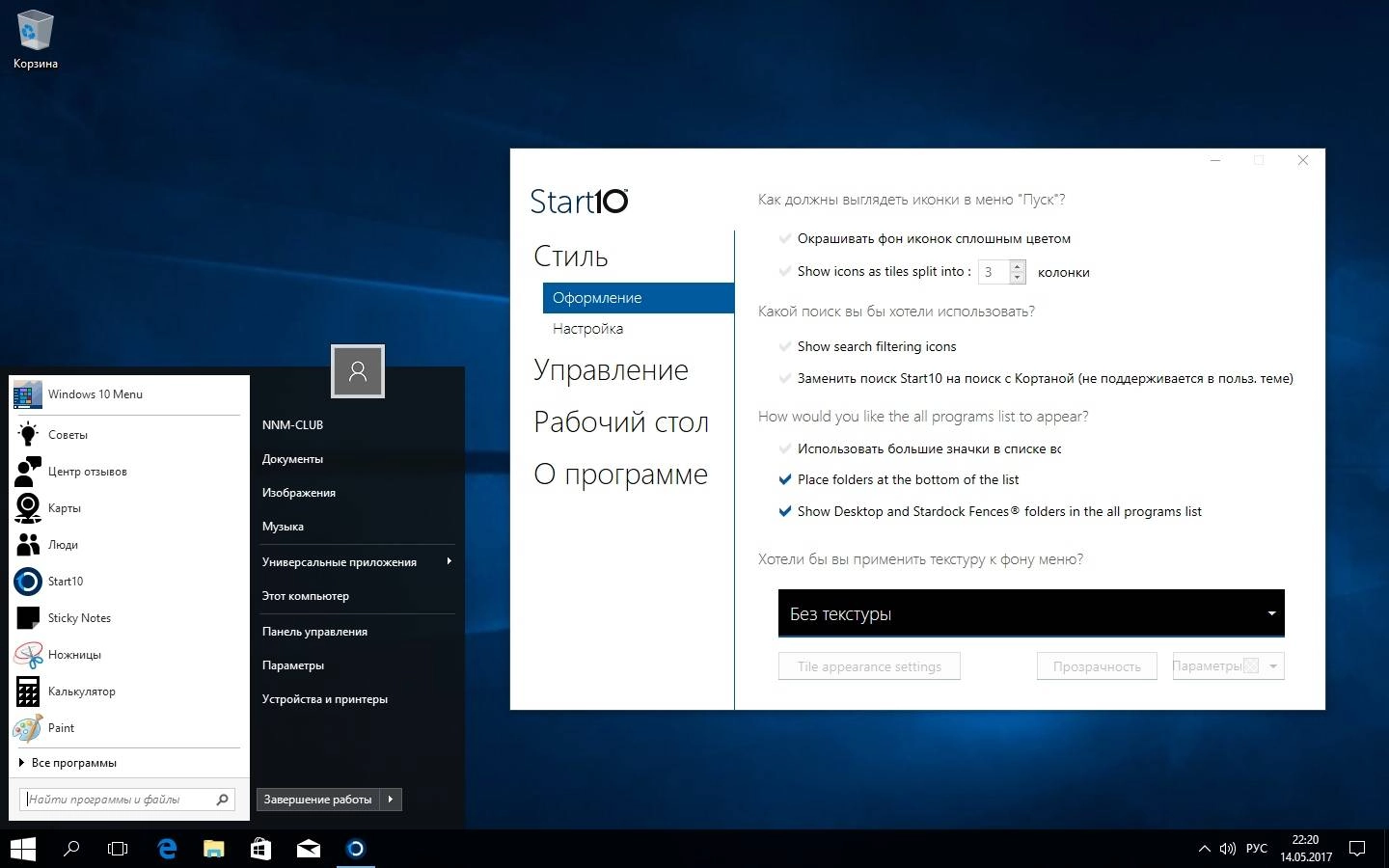Launch Microsoft Edge from taskbar
Image resolution: width=1389 pixels, height=868 pixels.
(x=167, y=849)
